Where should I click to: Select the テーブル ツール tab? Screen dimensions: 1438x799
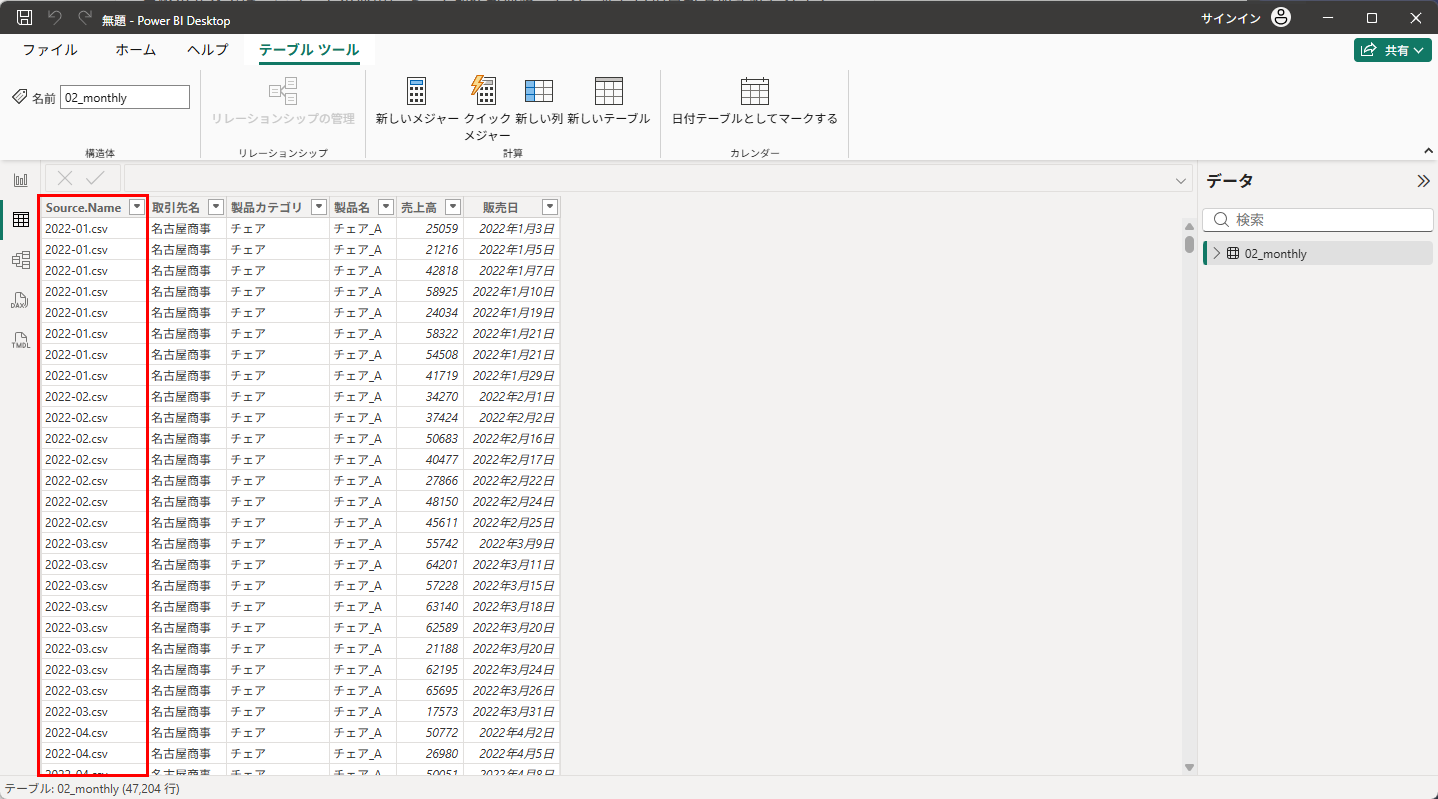(309, 50)
